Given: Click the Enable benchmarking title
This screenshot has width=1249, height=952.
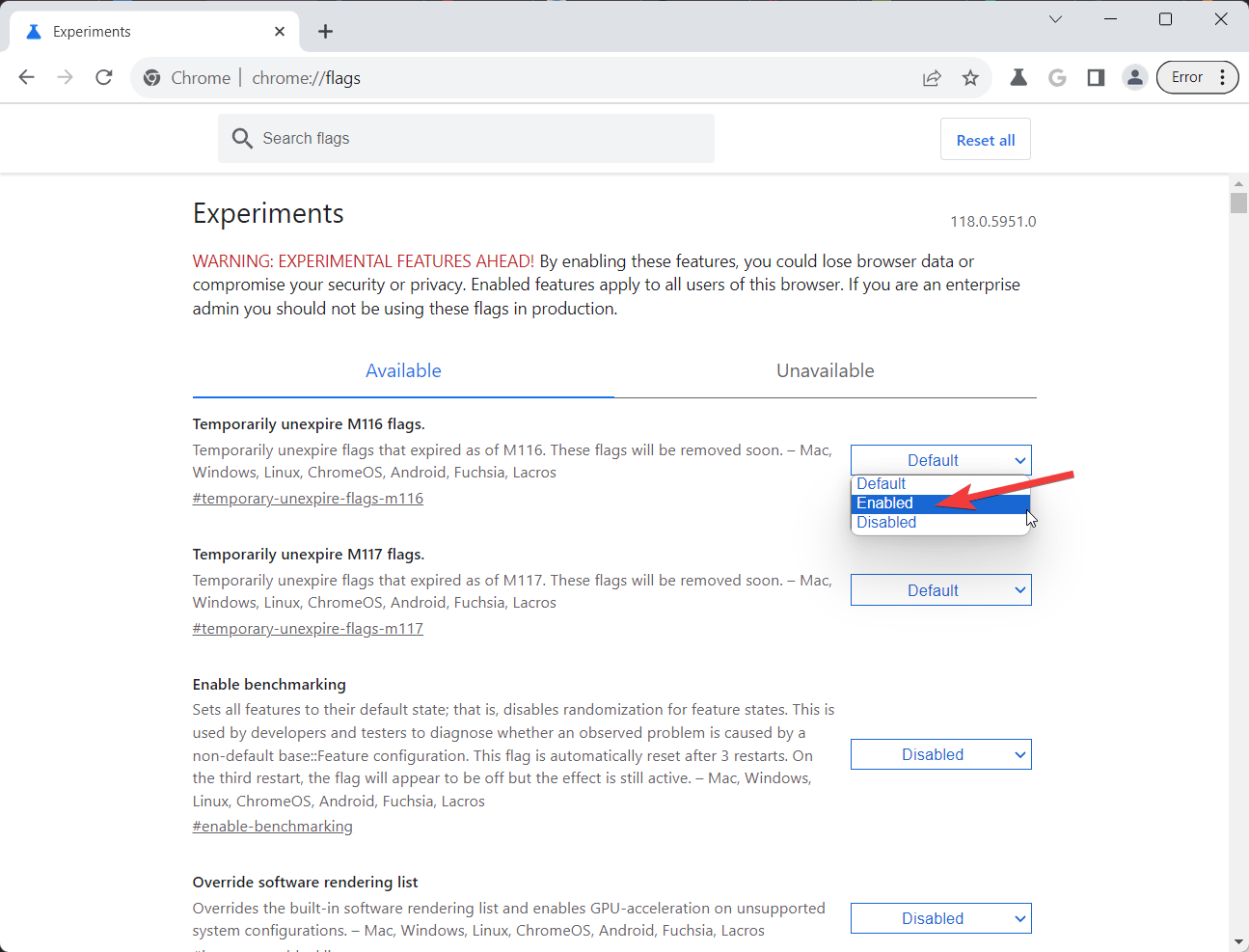Looking at the screenshot, I should pos(269,685).
